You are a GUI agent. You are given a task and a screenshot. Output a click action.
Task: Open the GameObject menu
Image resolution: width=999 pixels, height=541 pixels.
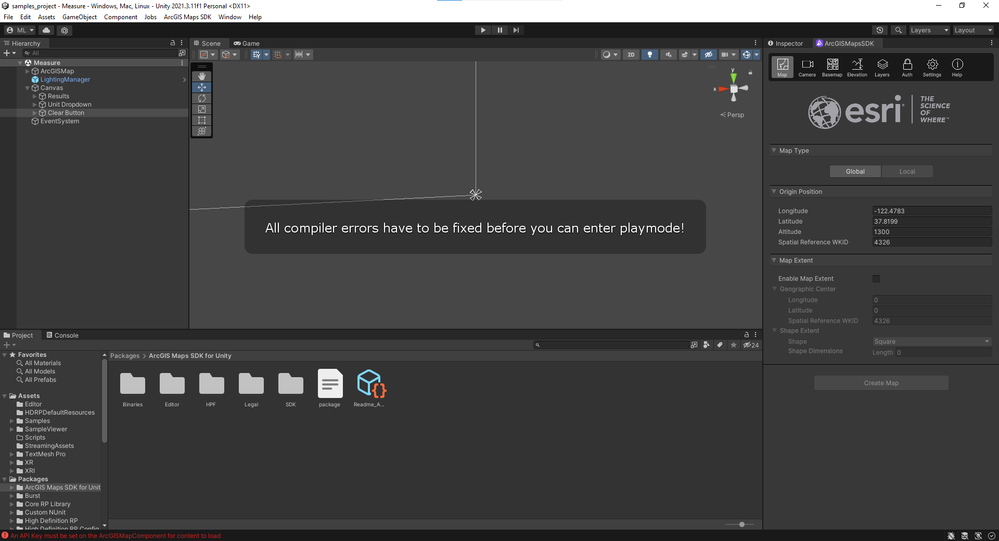point(80,17)
